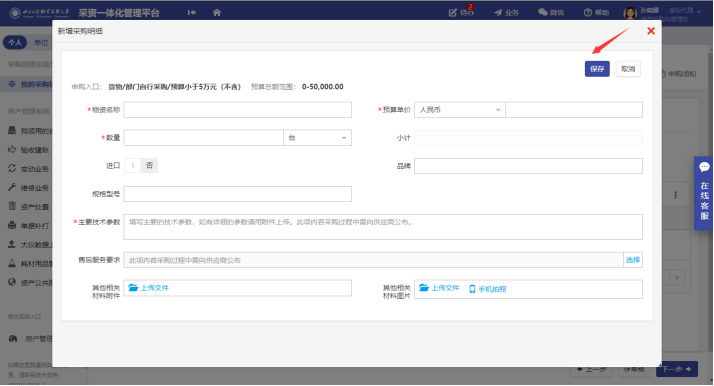
Task: Switch to the 个人 pill toggle
Action: click(15, 42)
